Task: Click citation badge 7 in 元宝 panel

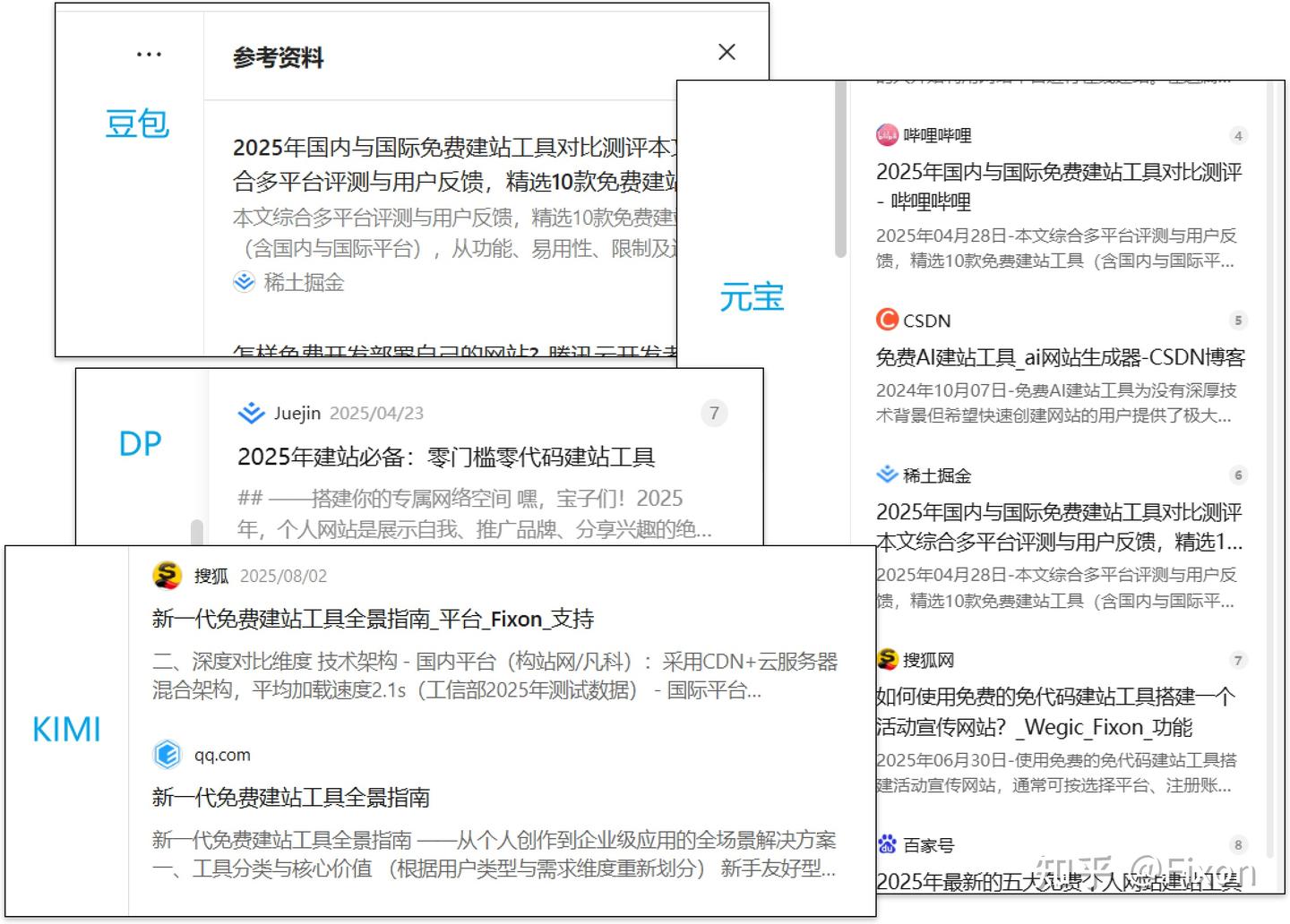Action: [x=1238, y=661]
